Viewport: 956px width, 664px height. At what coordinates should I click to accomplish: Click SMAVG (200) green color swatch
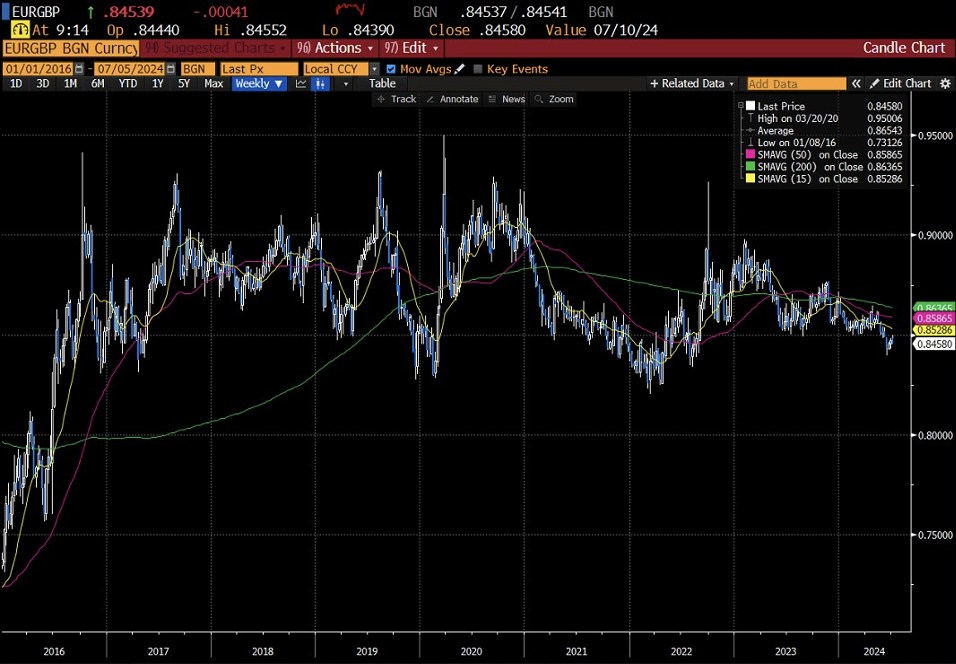pos(751,166)
